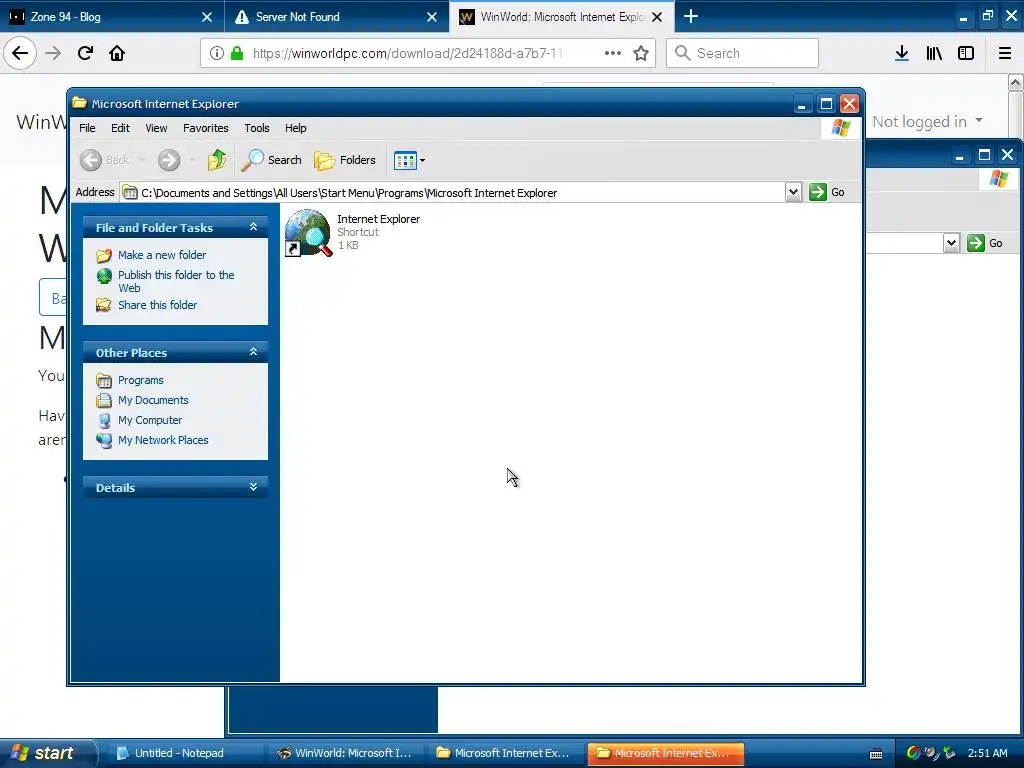Select the Internet Explorer shortcut icon

tap(308, 232)
